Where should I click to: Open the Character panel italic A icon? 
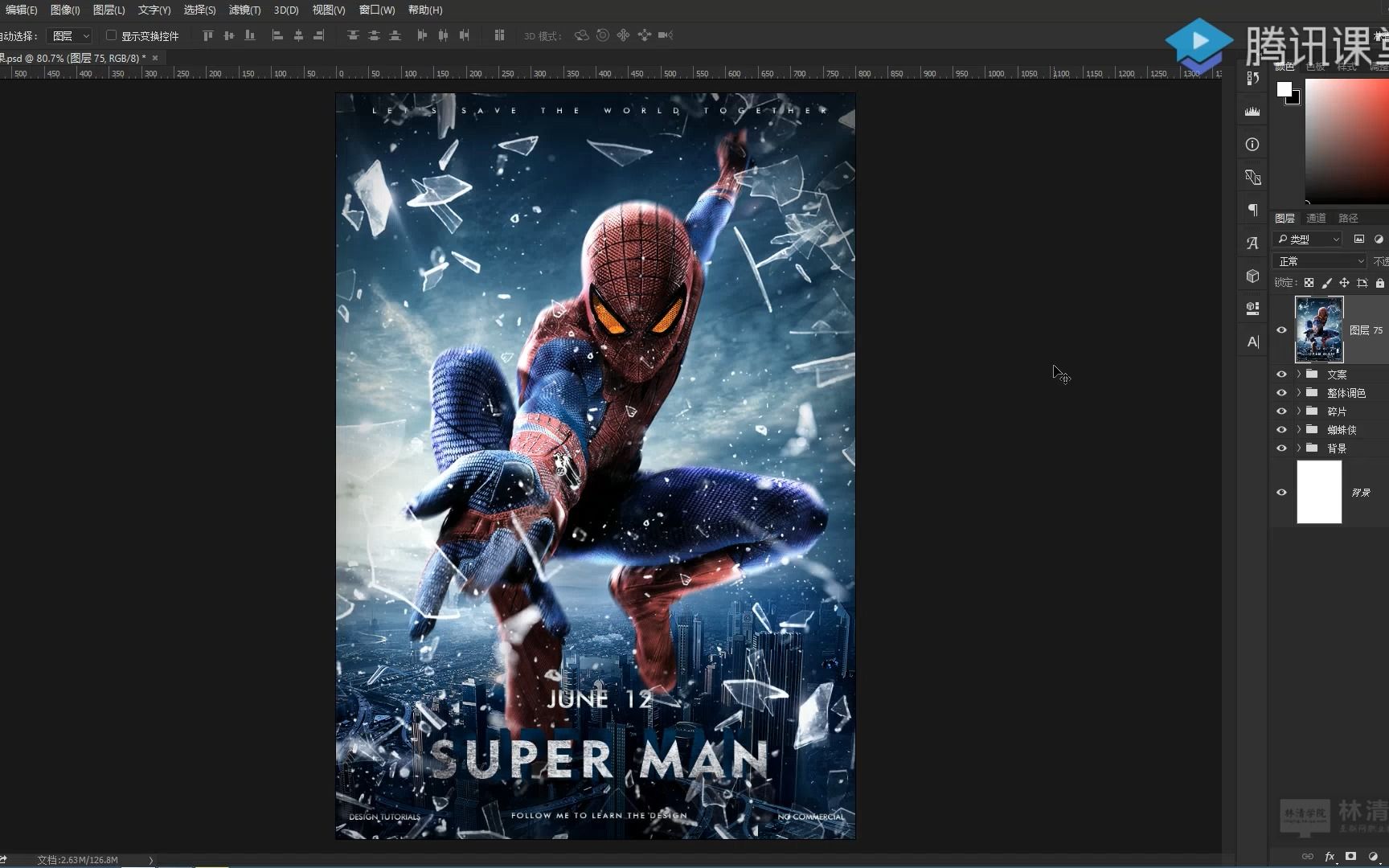[x=1252, y=243]
